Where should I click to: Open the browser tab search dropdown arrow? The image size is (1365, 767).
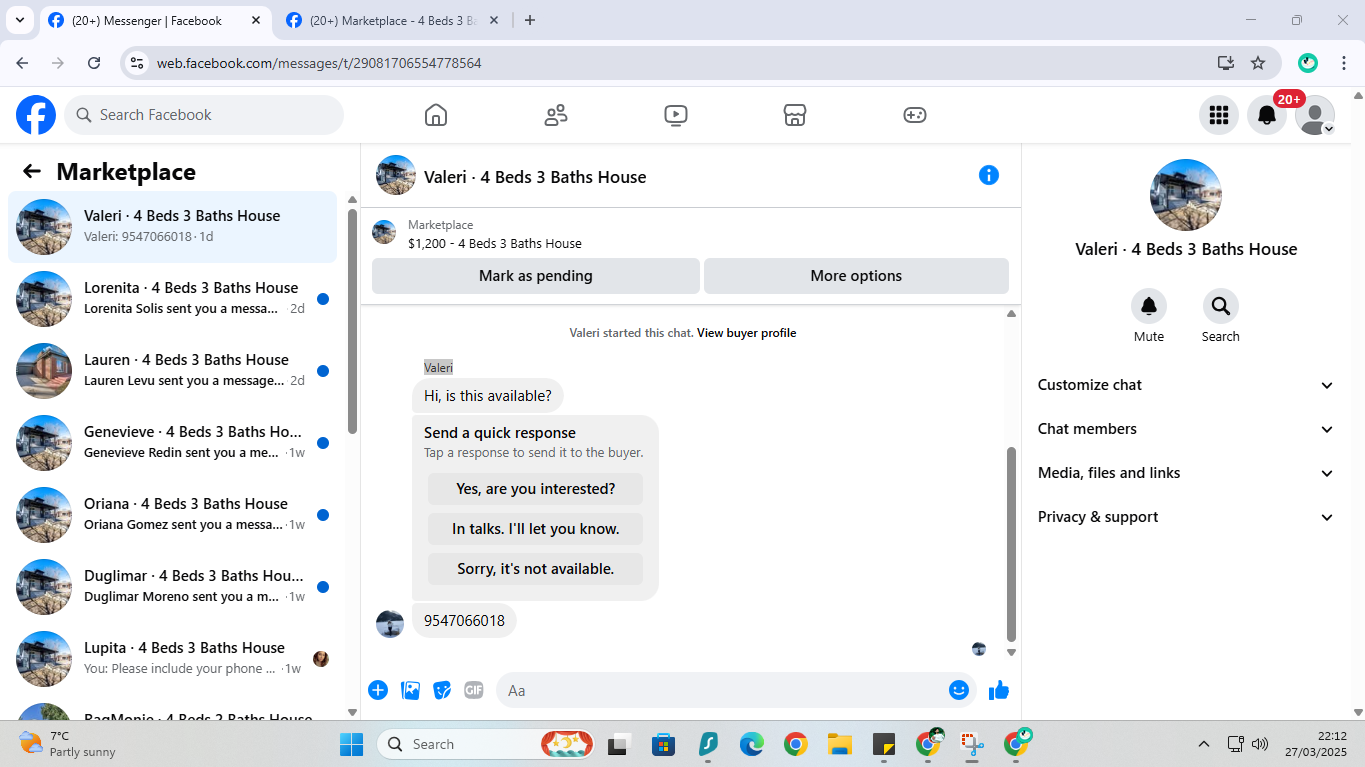click(x=20, y=20)
